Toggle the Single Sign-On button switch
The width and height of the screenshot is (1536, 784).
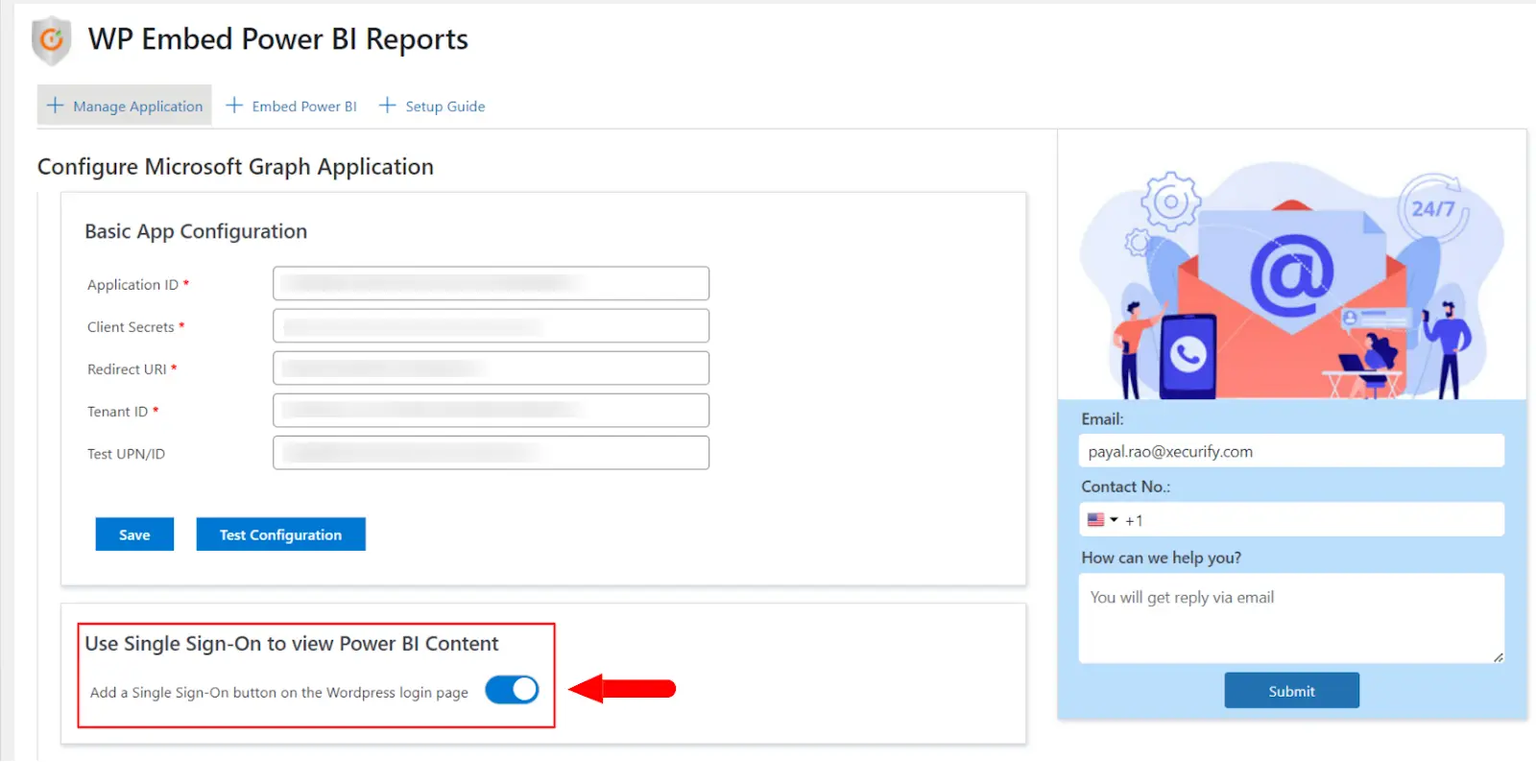pos(512,689)
